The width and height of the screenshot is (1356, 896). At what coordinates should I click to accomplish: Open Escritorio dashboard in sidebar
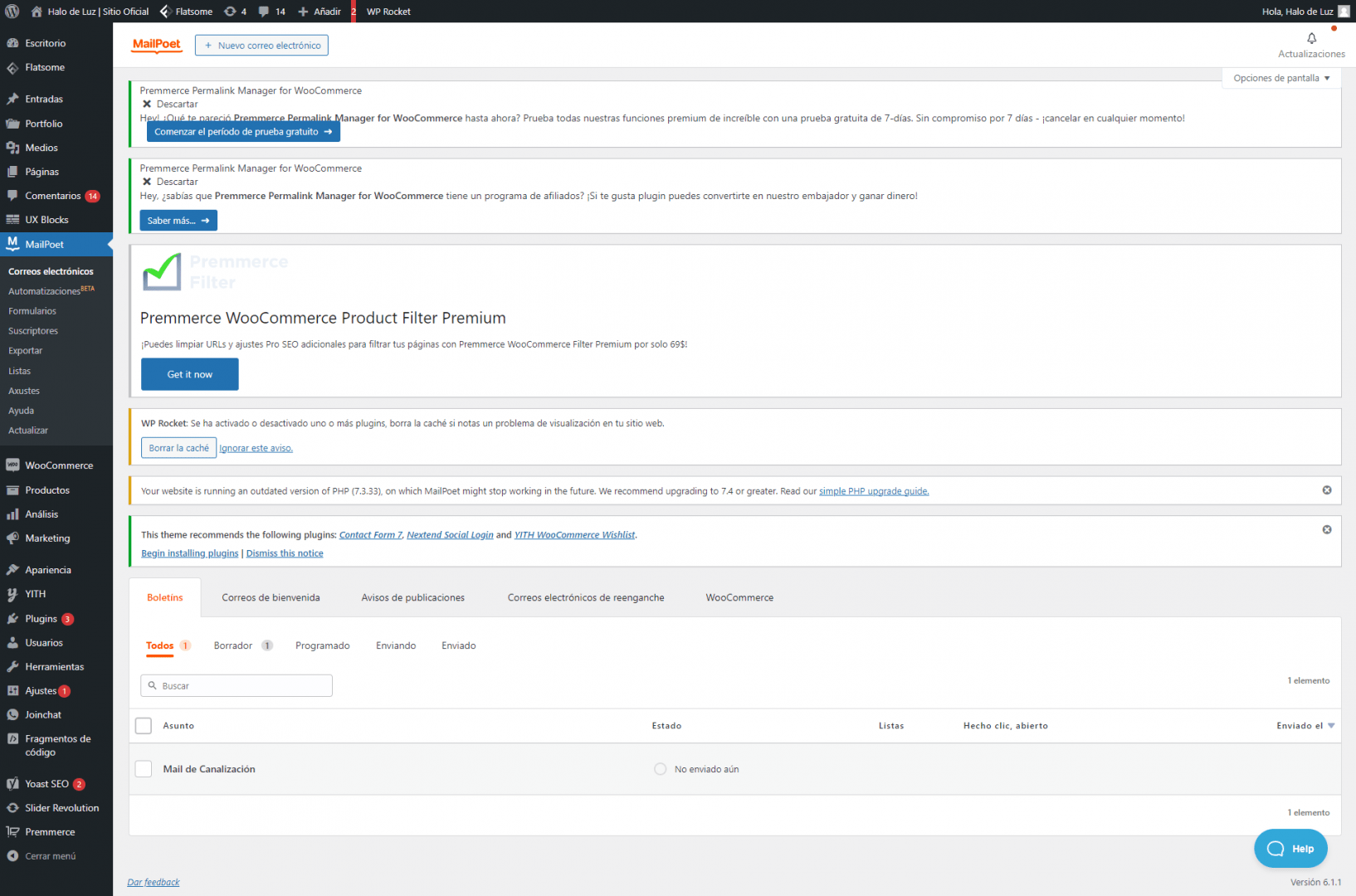(x=45, y=43)
